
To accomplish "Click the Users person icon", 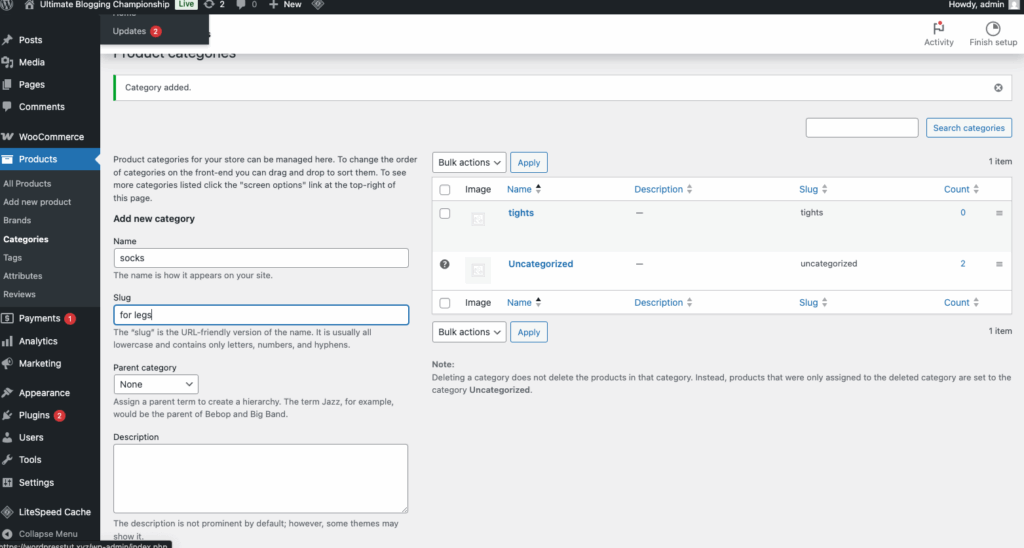I will coord(7,437).
